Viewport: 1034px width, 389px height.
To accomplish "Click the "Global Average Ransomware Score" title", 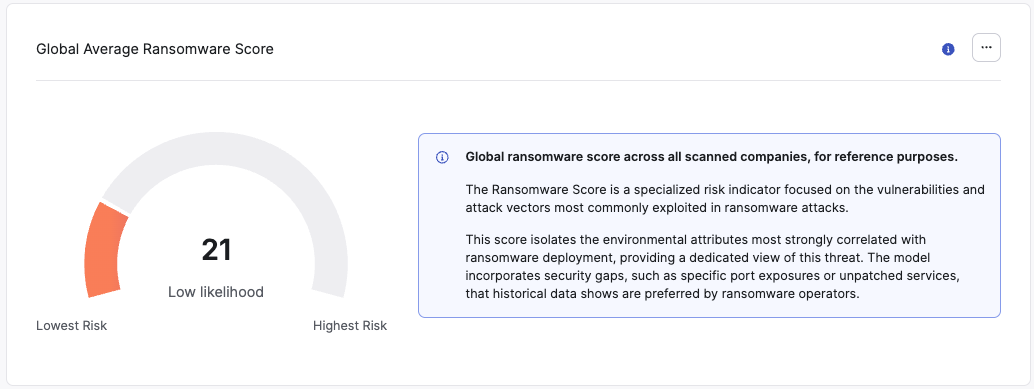I will coord(155,49).
